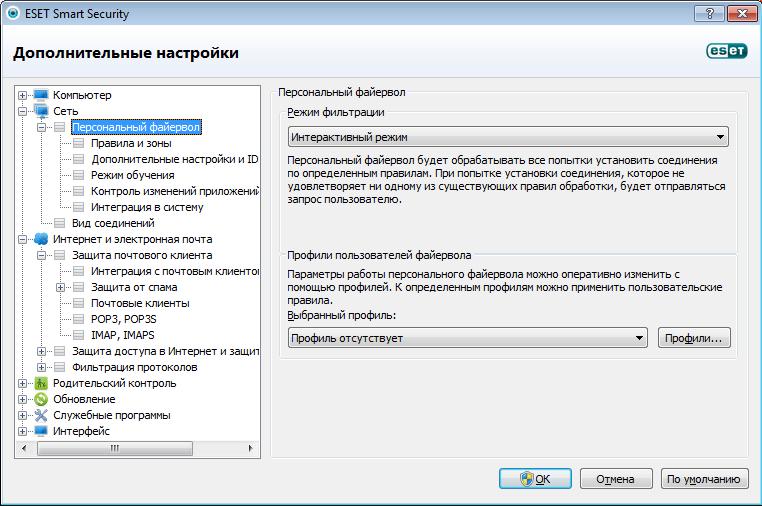
Task: Click tree horizontal scrollbar right arrow
Action: pos(250,448)
